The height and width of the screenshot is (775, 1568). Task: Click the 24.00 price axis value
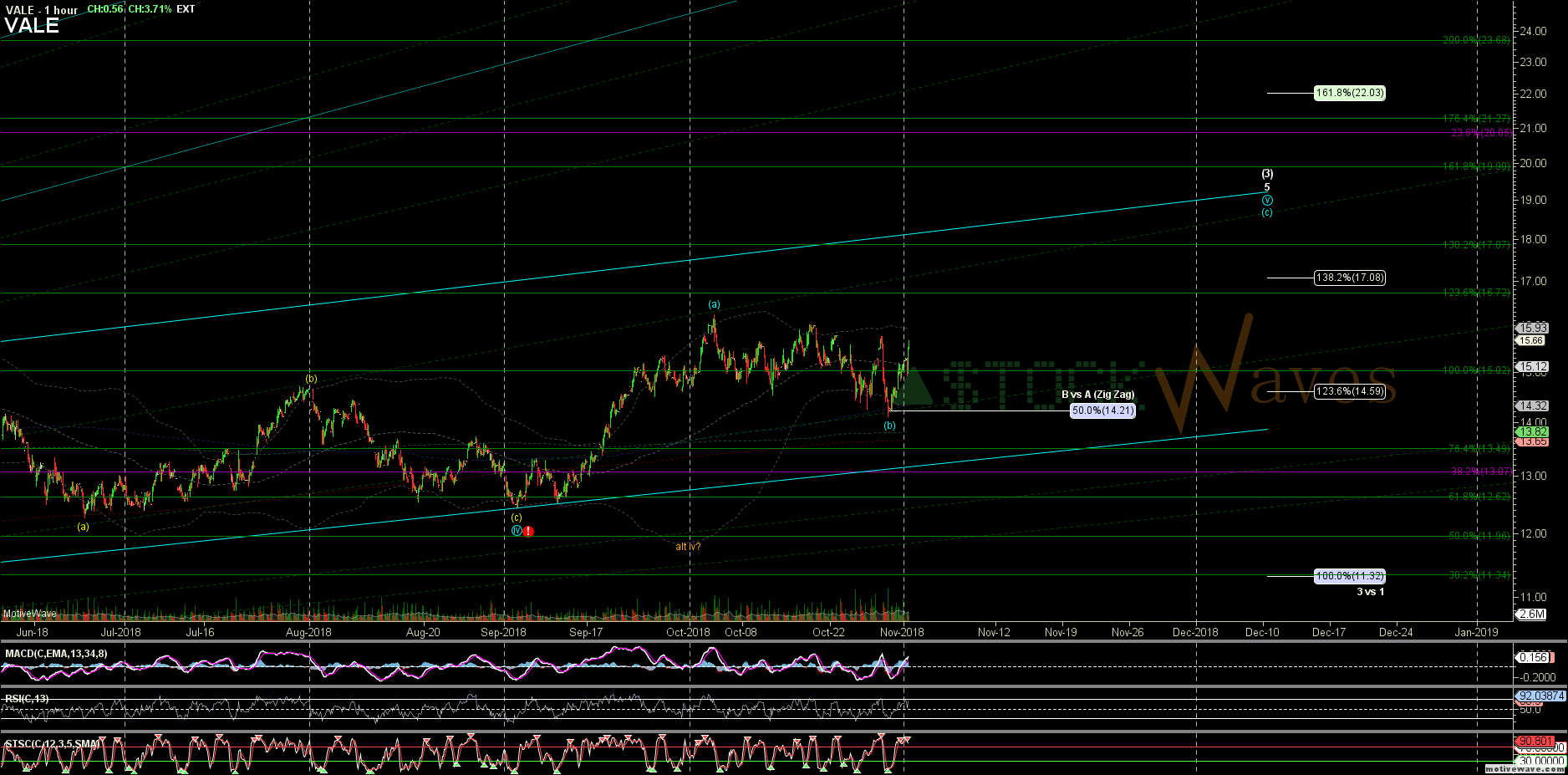tap(1533, 31)
